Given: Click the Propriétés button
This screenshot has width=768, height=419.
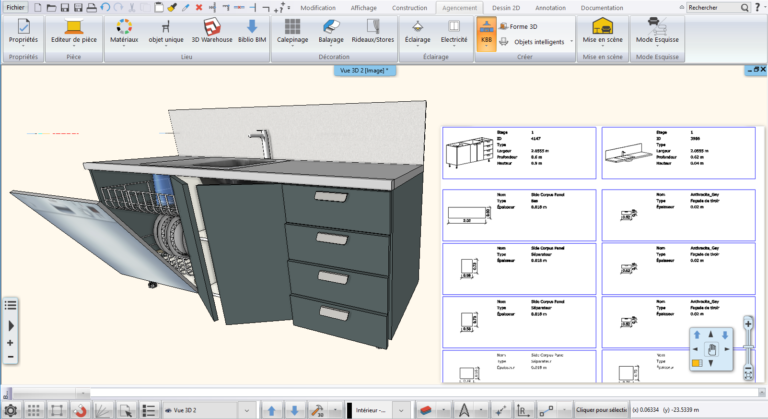Looking at the screenshot, I should 23,31.
